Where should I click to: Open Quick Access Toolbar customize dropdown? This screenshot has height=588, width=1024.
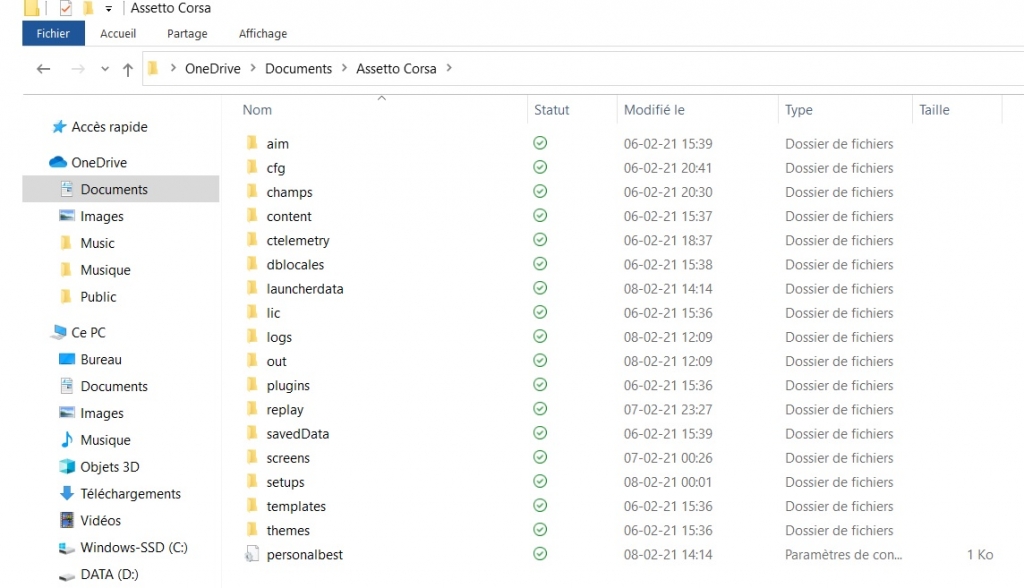point(108,8)
